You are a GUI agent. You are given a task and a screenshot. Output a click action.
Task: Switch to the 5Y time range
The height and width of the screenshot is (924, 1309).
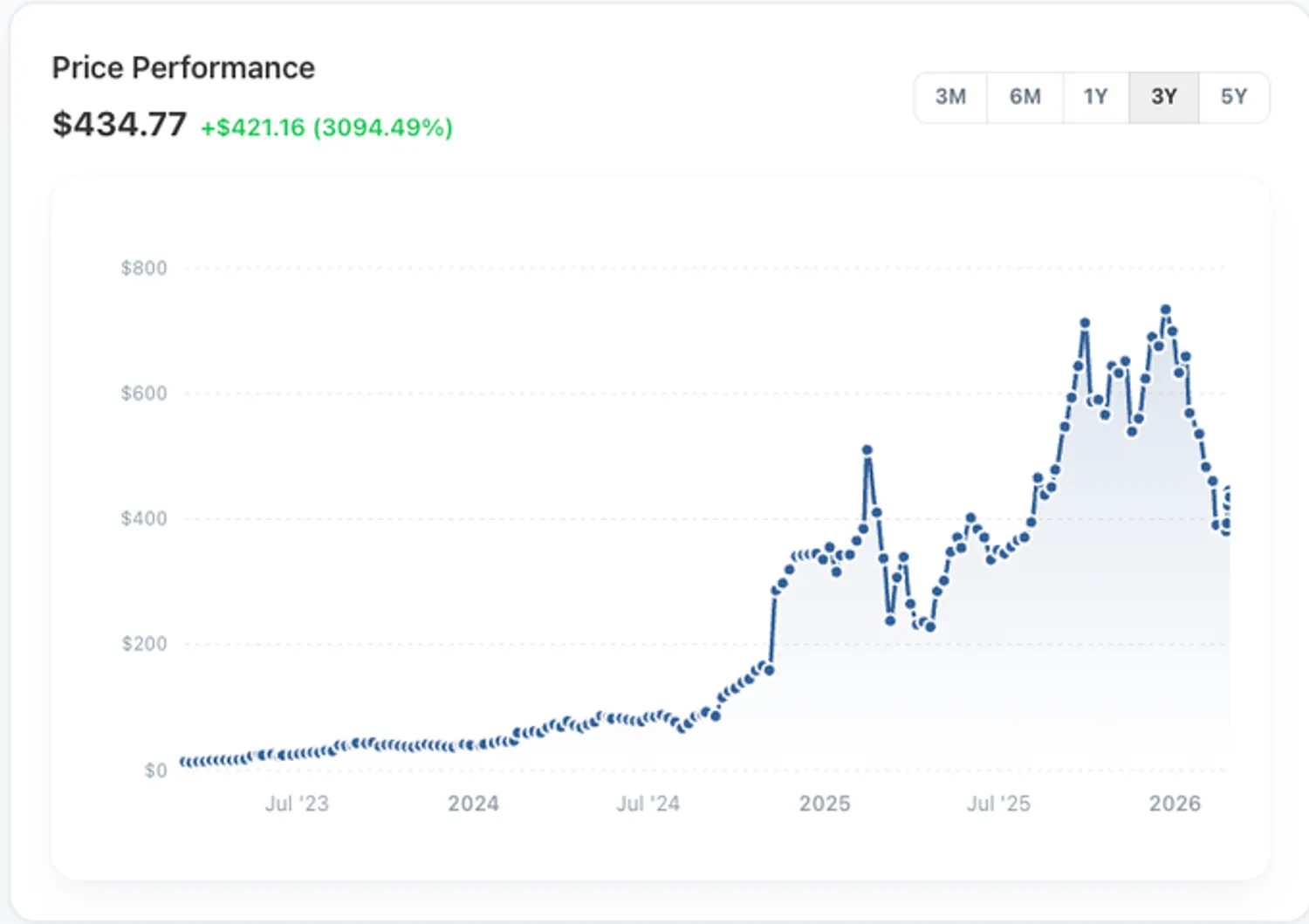pos(1234,97)
